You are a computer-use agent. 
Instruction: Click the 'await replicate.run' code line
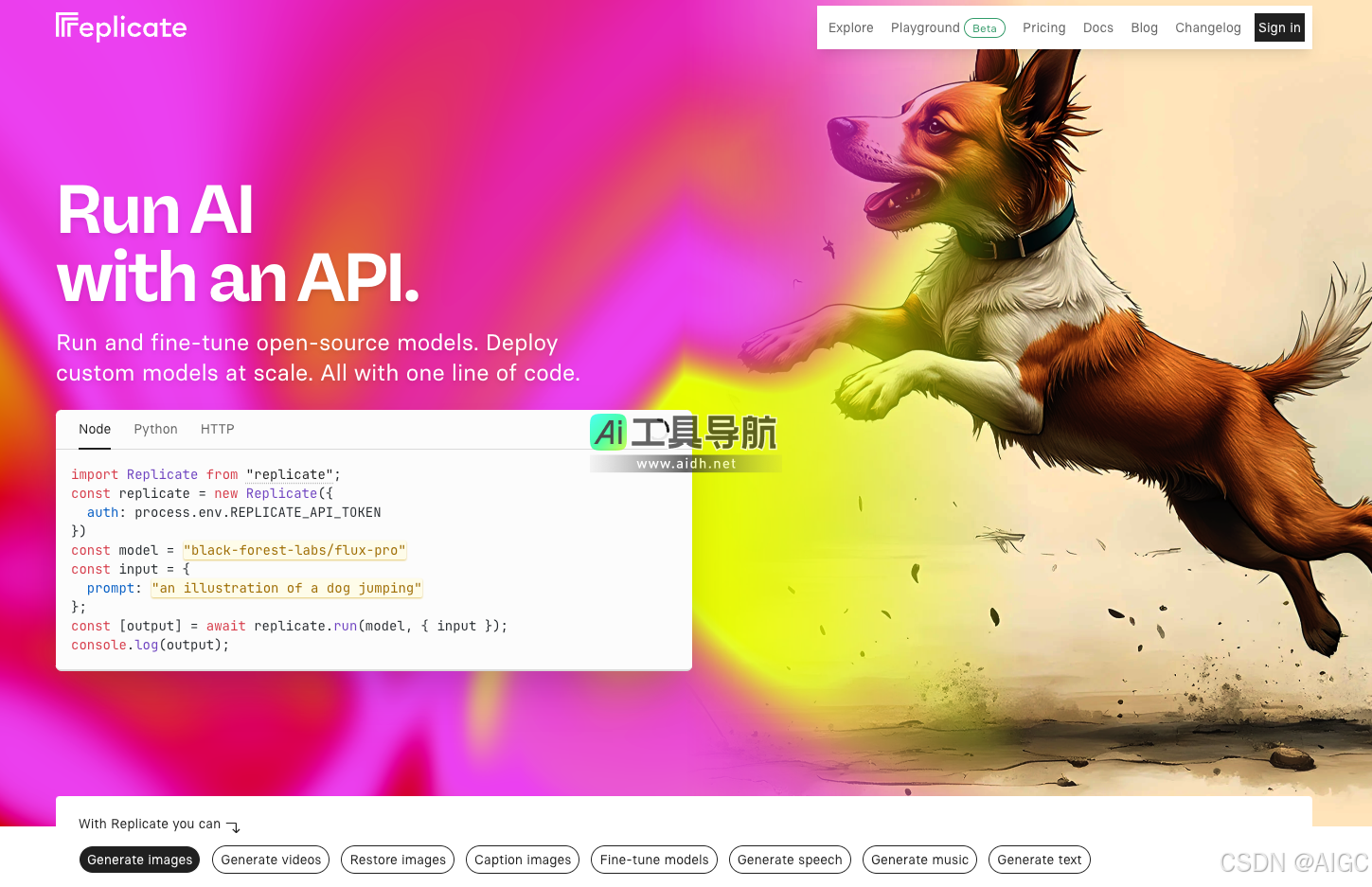tap(289, 627)
